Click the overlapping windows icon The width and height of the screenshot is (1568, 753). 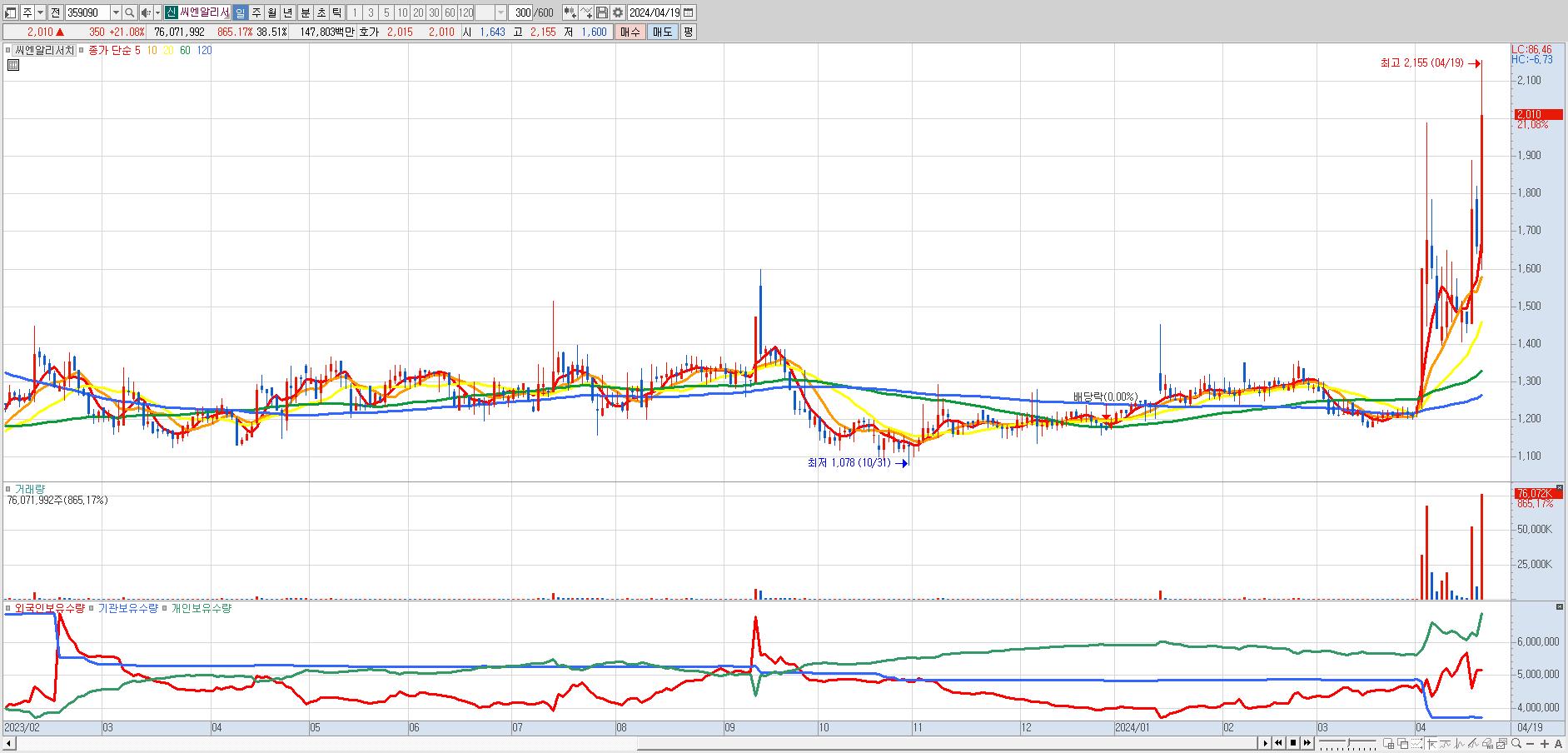(x=1402, y=743)
